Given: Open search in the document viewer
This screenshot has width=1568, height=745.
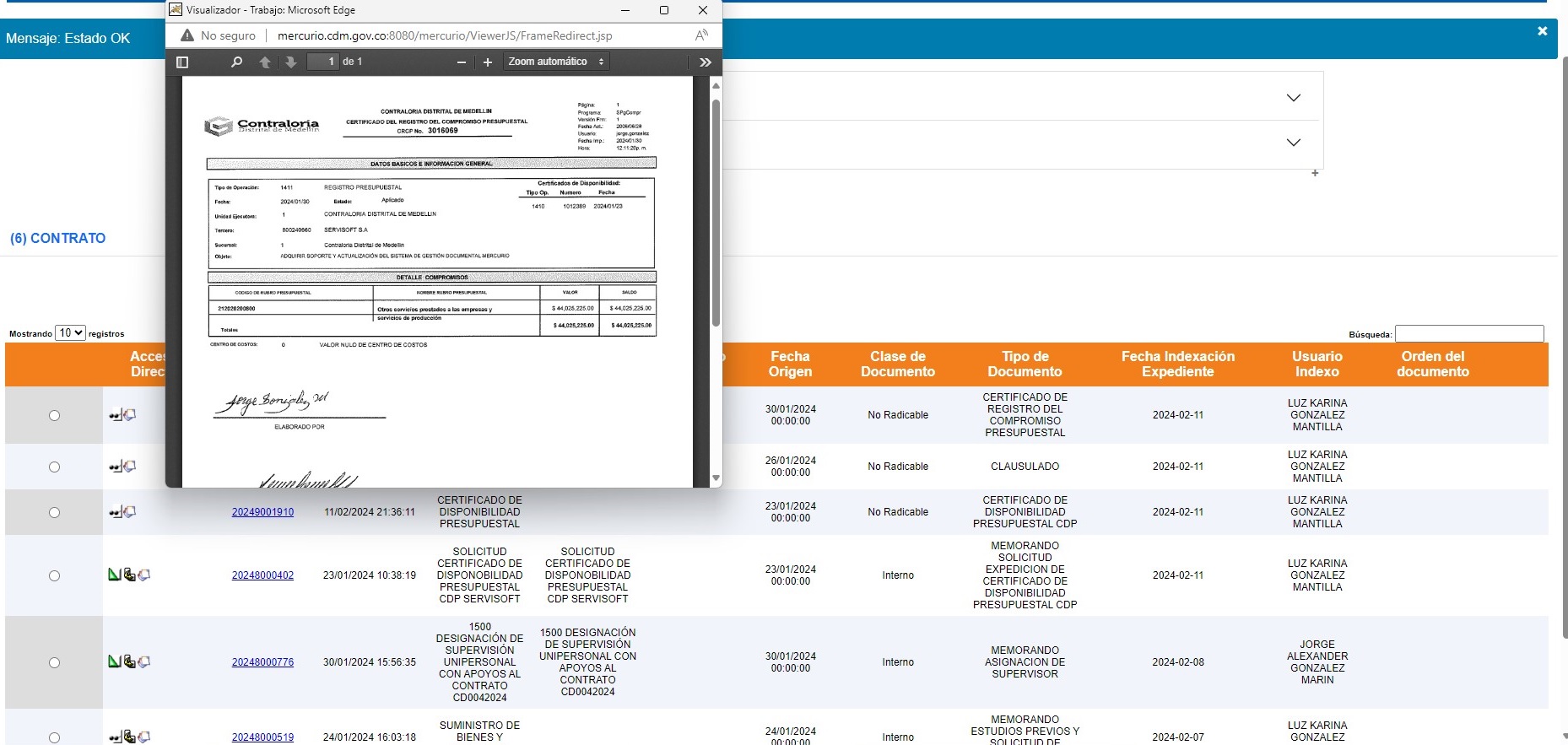Looking at the screenshot, I should (x=236, y=62).
